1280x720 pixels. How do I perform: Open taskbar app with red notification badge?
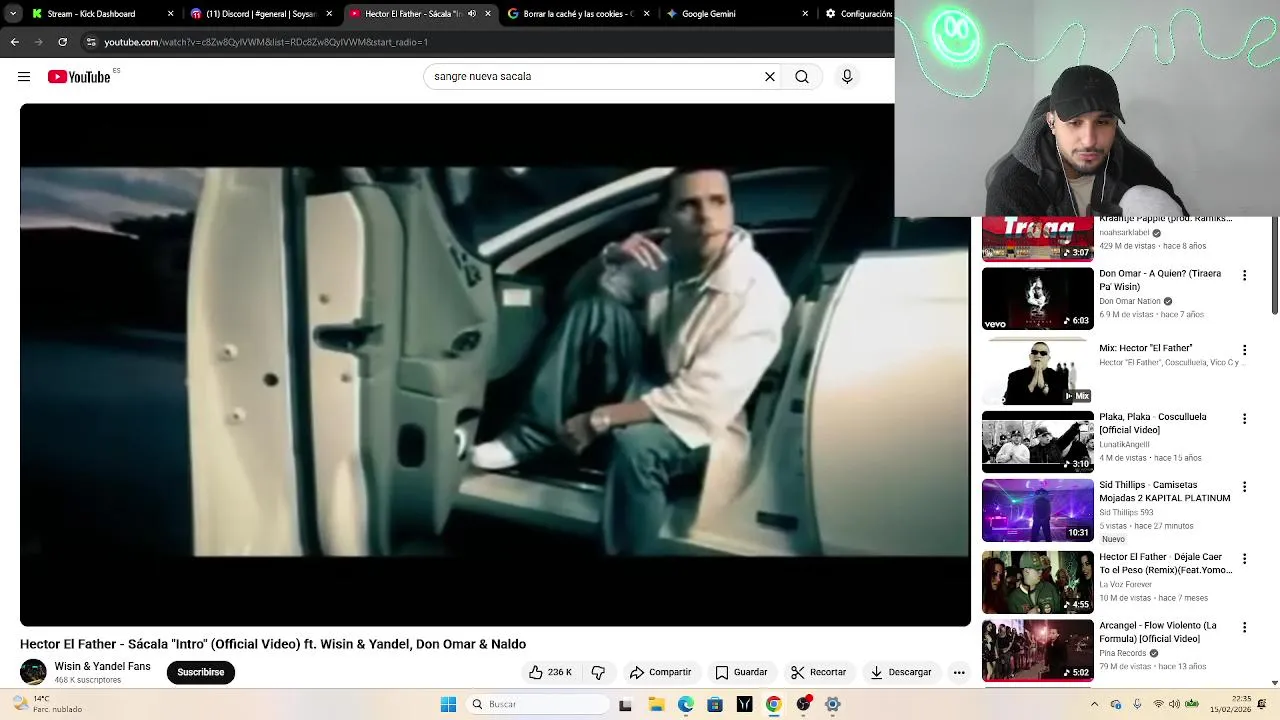803,704
